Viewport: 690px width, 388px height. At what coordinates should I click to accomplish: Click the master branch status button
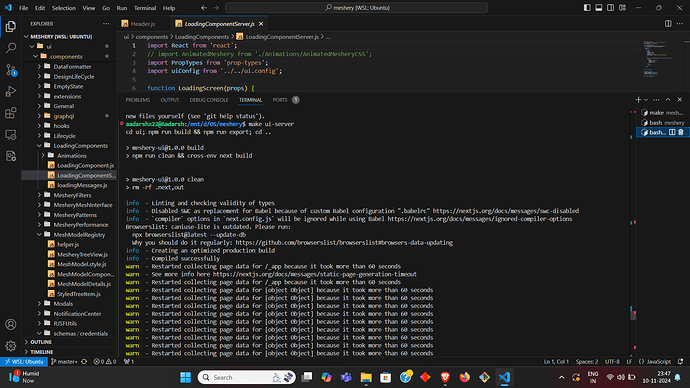64,362
